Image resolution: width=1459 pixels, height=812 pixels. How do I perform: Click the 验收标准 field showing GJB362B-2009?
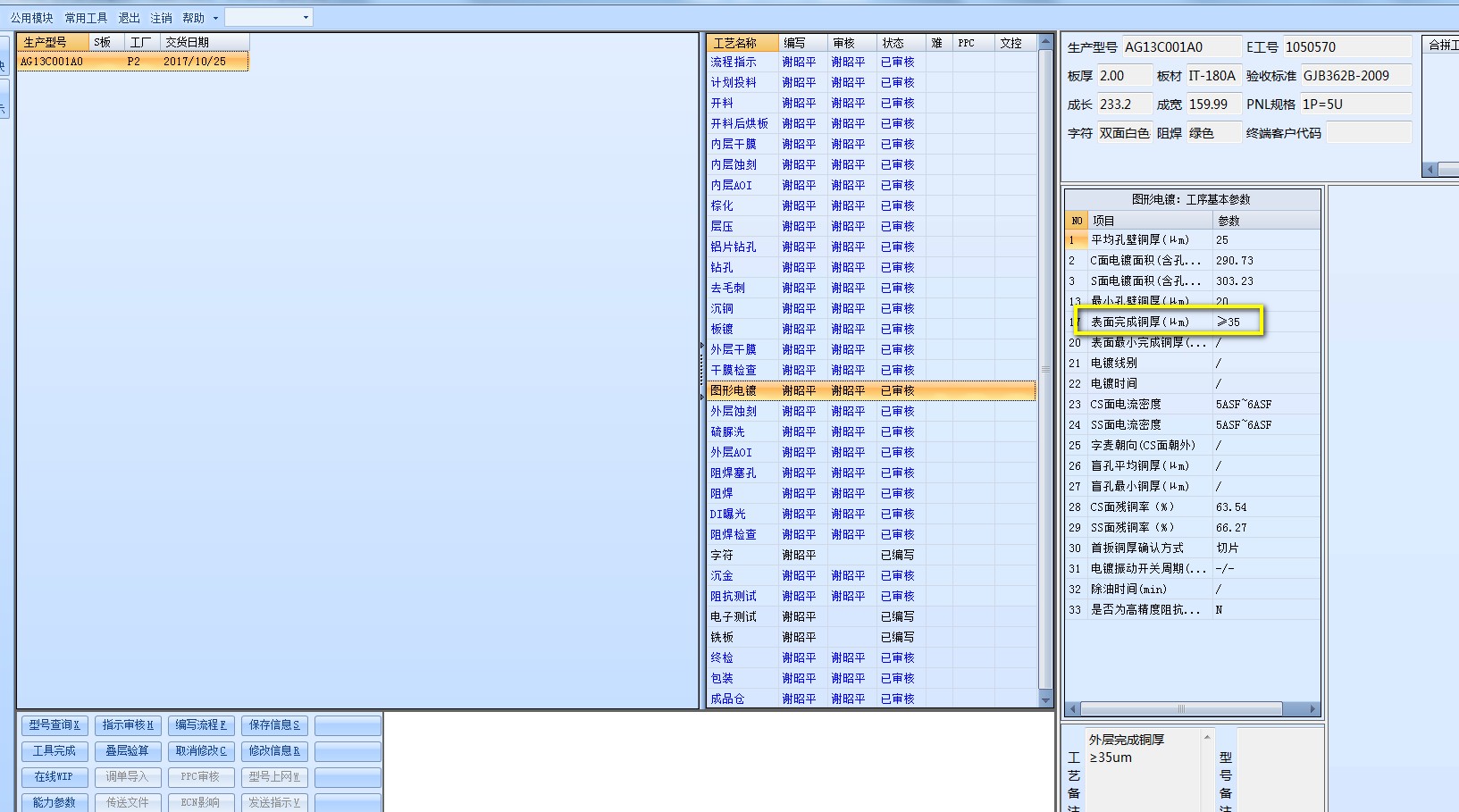pos(1355,76)
